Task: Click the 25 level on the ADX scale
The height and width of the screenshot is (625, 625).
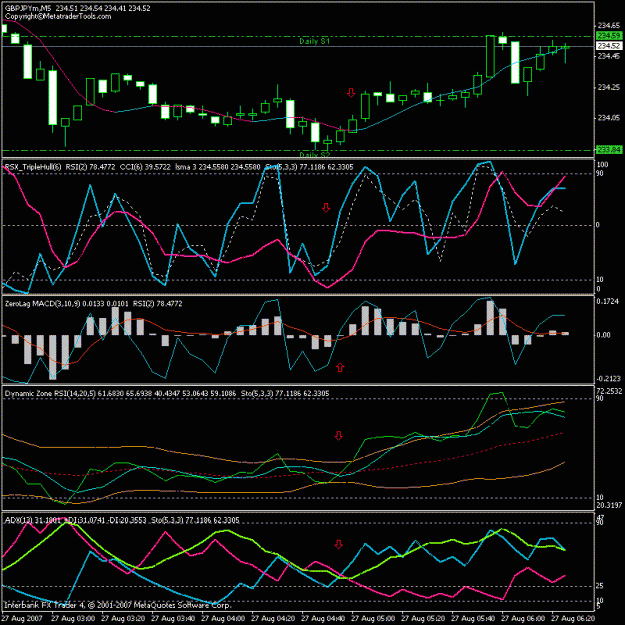Action: coord(600,586)
